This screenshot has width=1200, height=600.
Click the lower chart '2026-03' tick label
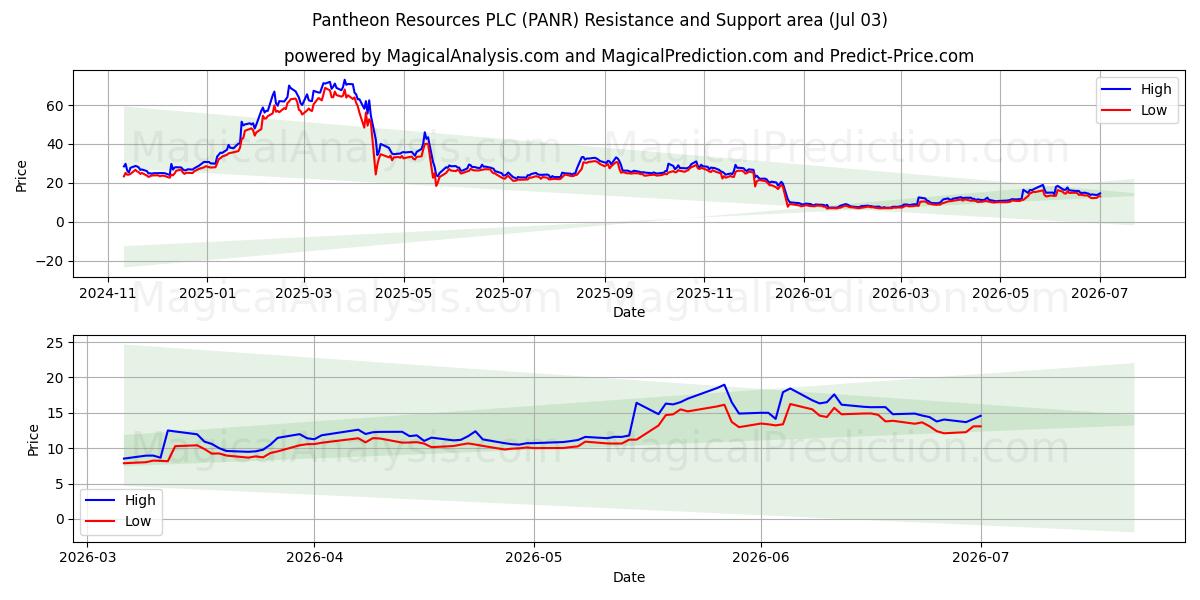(x=87, y=558)
